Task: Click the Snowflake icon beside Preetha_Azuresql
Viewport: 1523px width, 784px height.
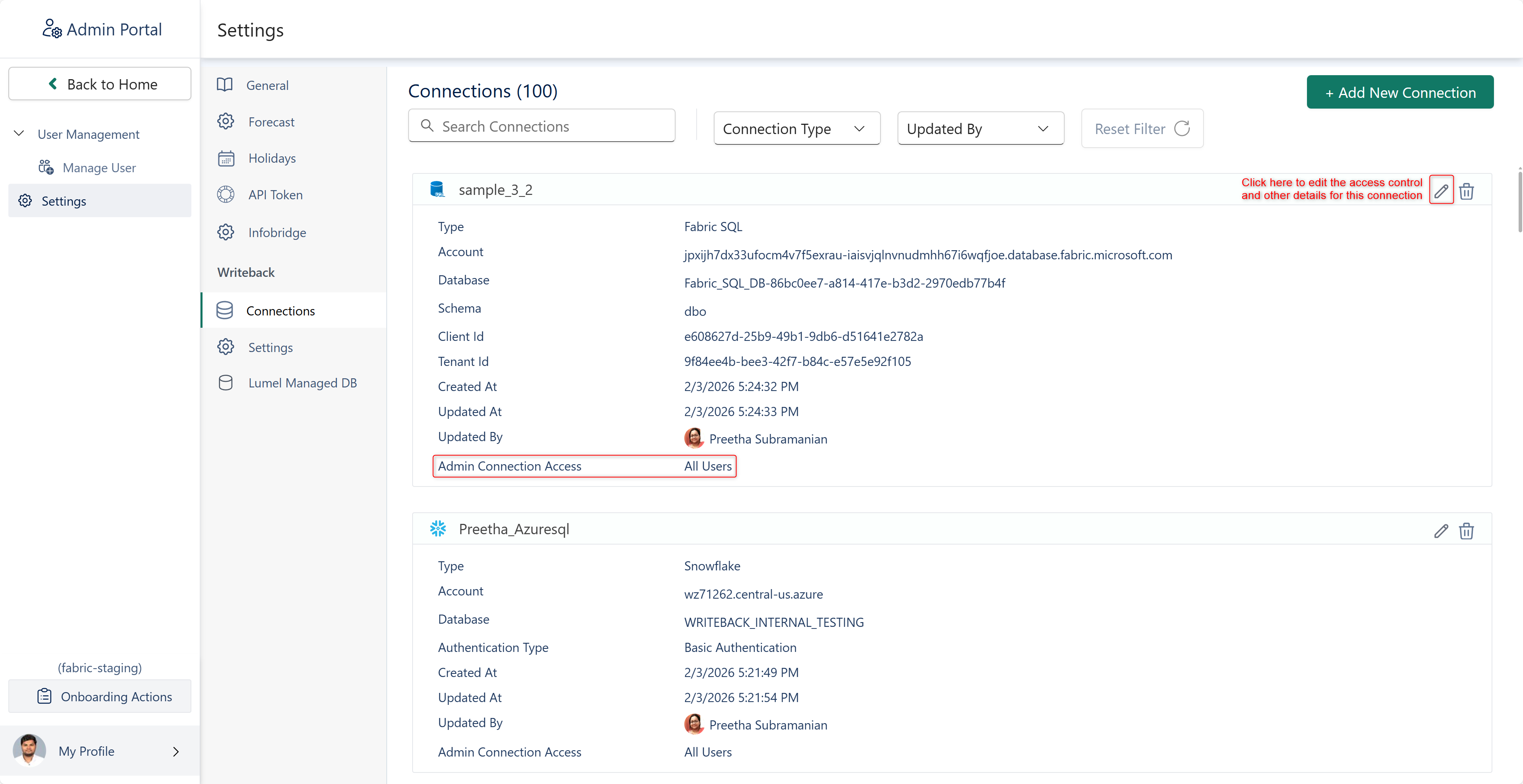Action: [x=438, y=529]
